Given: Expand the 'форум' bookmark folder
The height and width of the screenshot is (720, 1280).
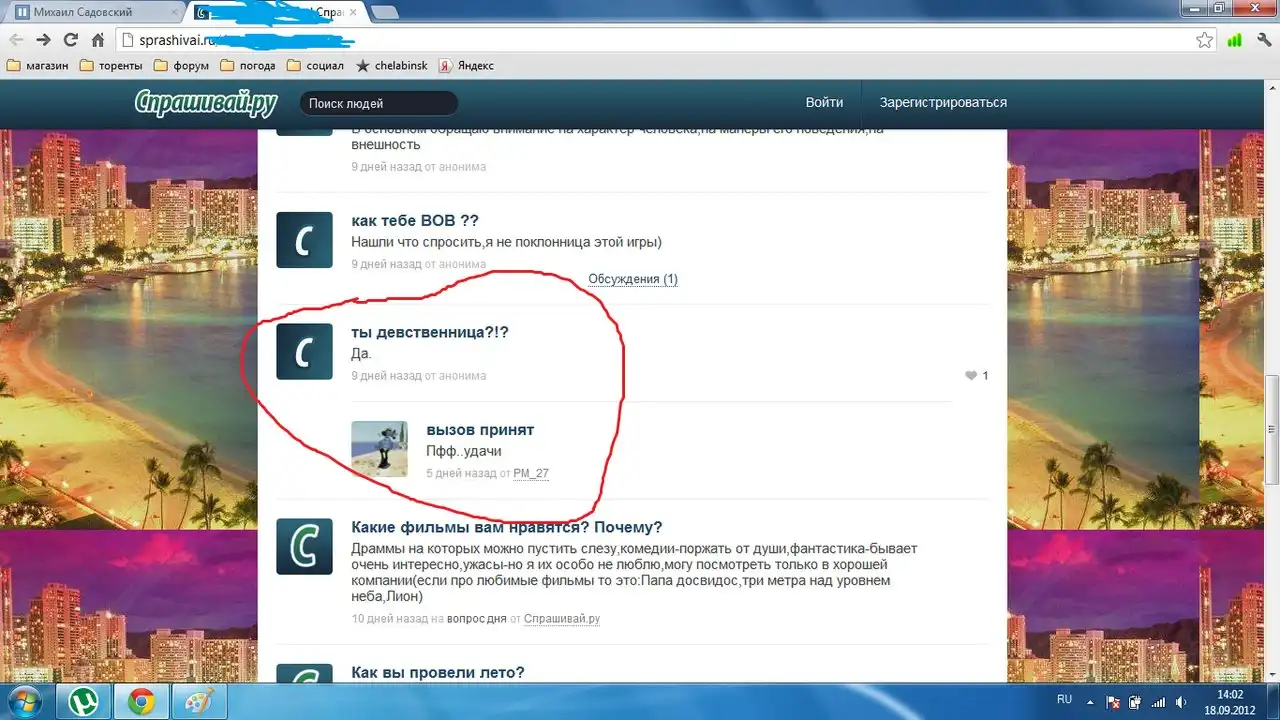Looking at the screenshot, I should click(181, 66).
